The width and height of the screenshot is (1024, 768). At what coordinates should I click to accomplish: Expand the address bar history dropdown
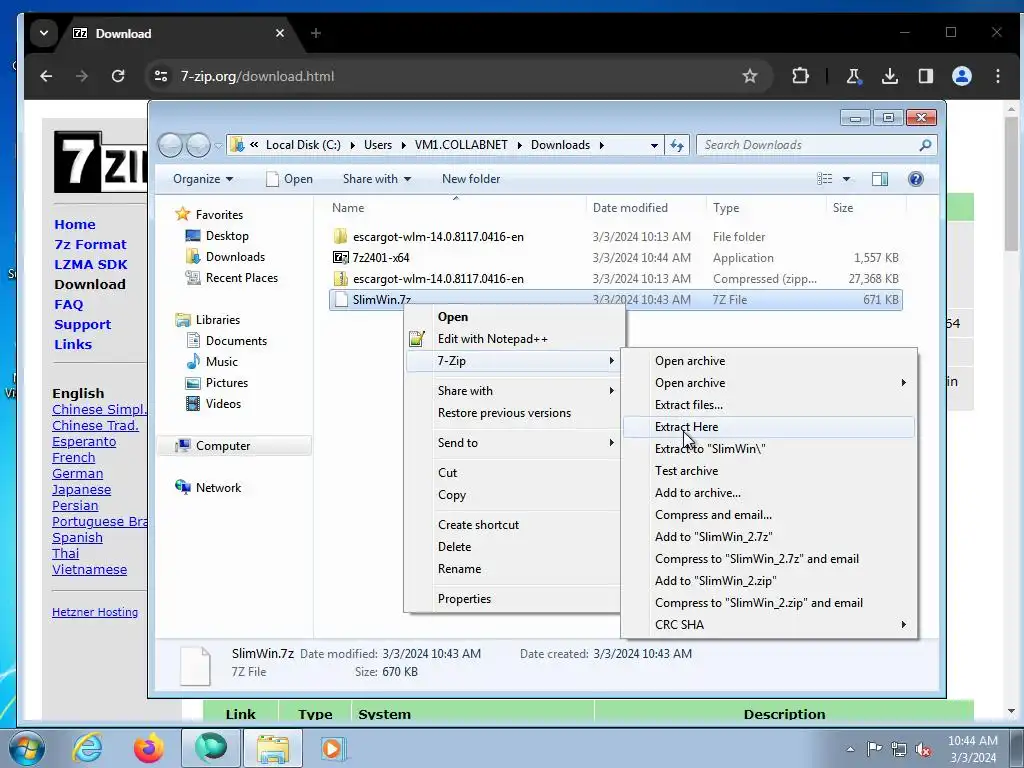point(654,145)
